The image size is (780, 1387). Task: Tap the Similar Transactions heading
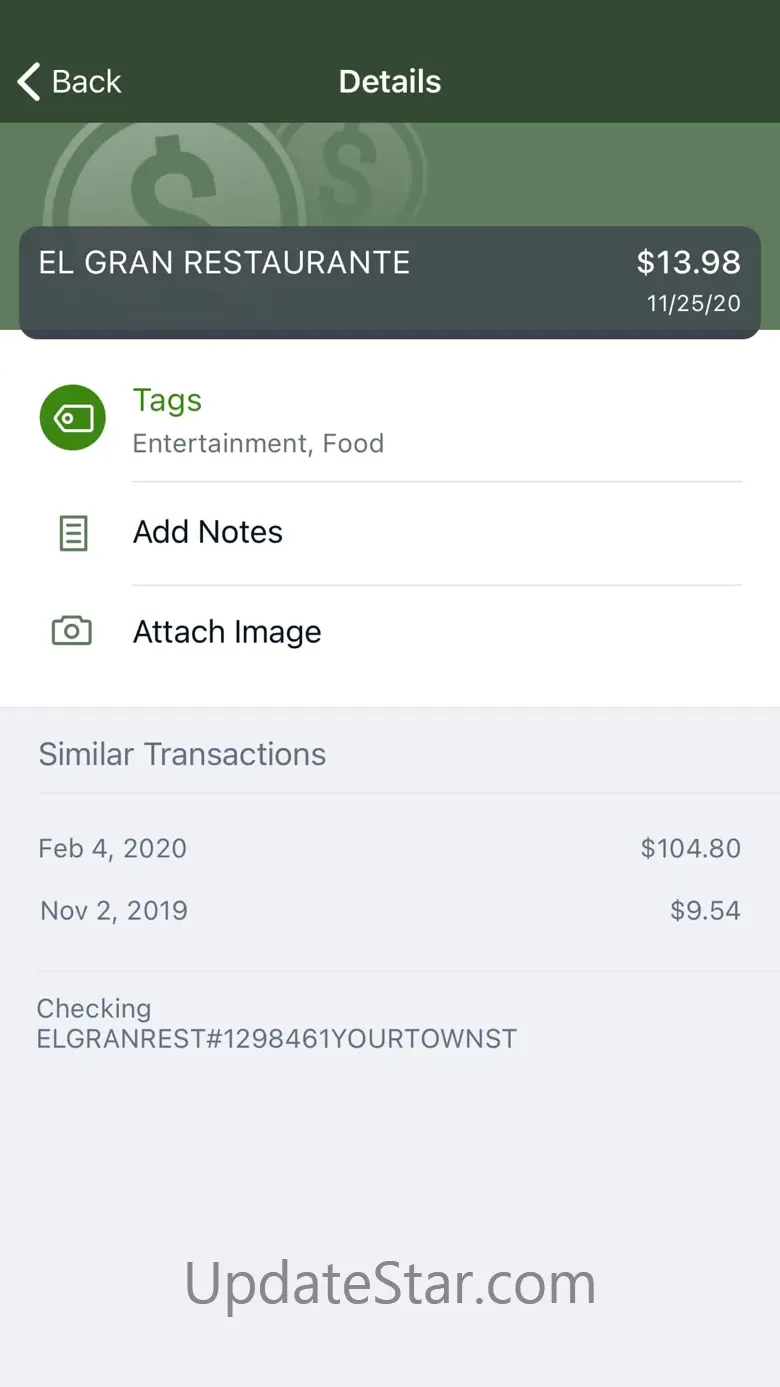[x=182, y=754]
